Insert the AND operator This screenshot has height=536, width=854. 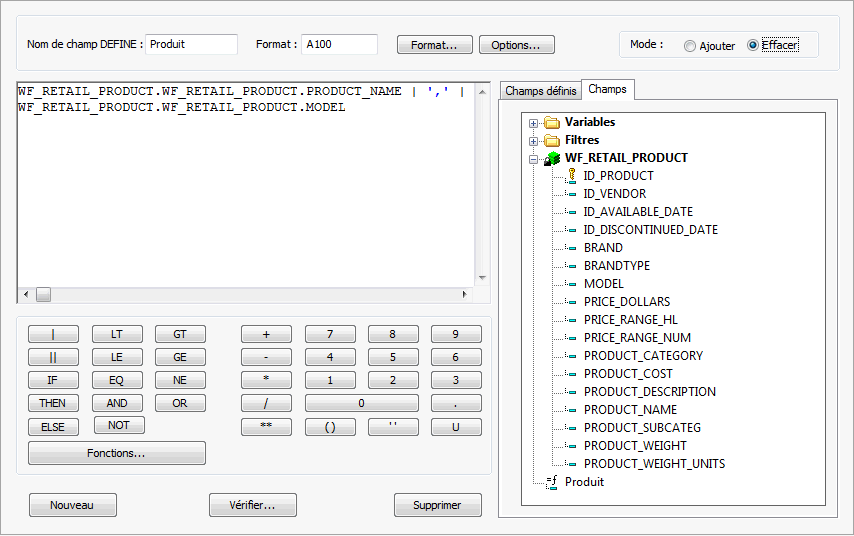tap(117, 404)
